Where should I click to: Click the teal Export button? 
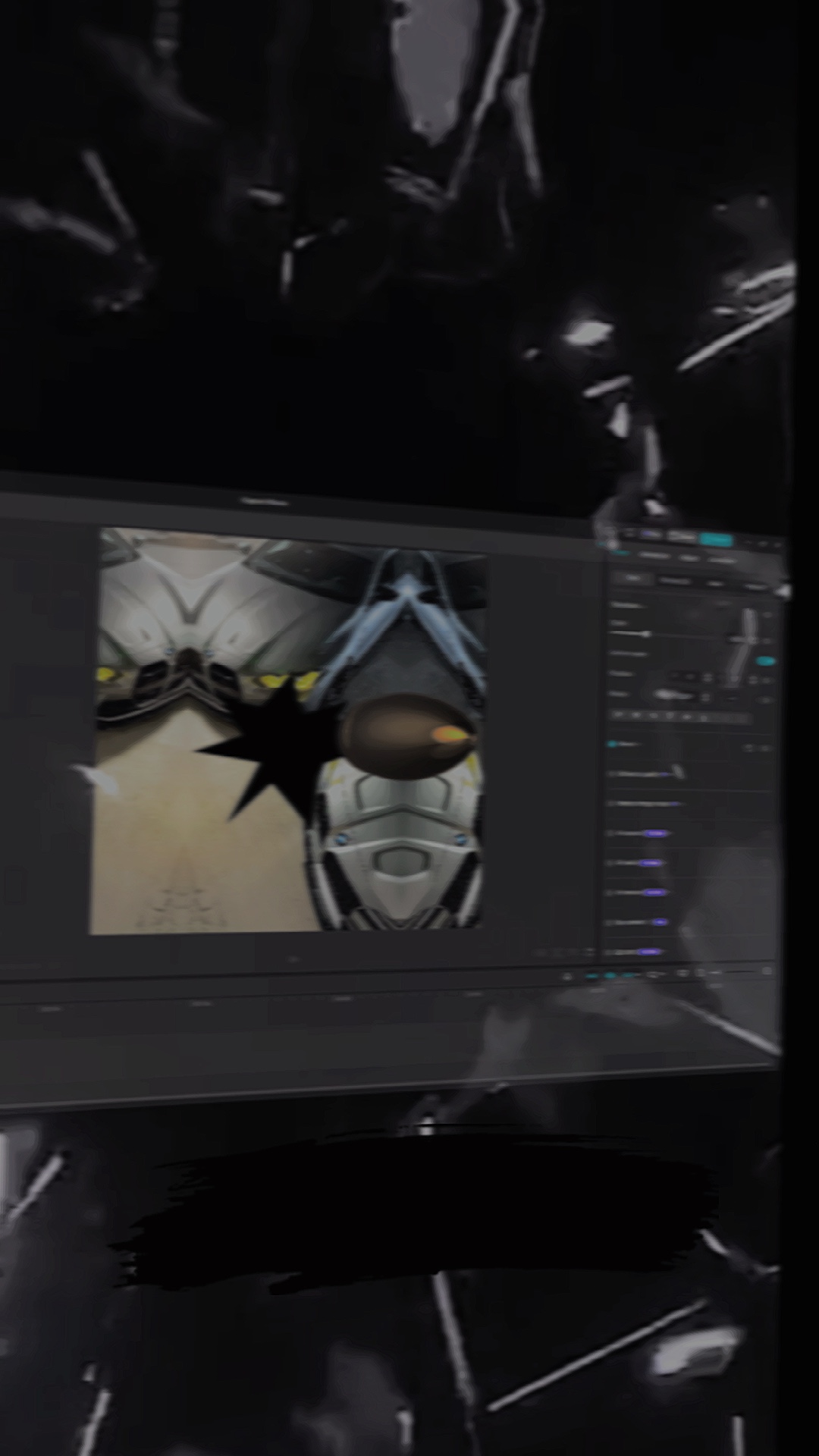click(715, 540)
